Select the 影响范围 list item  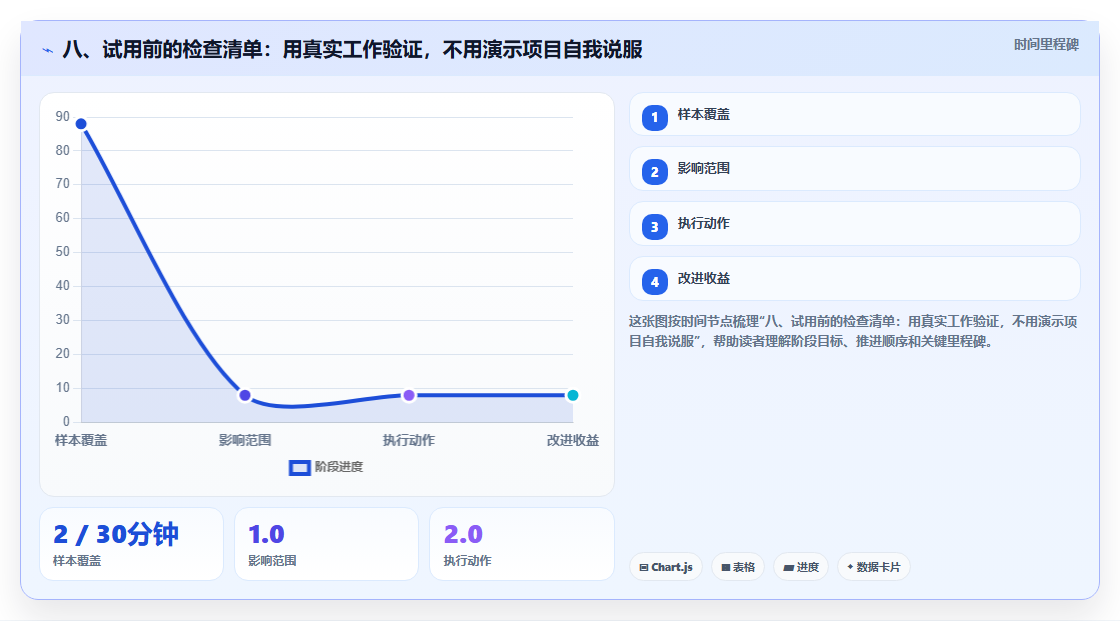tap(854, 169)
